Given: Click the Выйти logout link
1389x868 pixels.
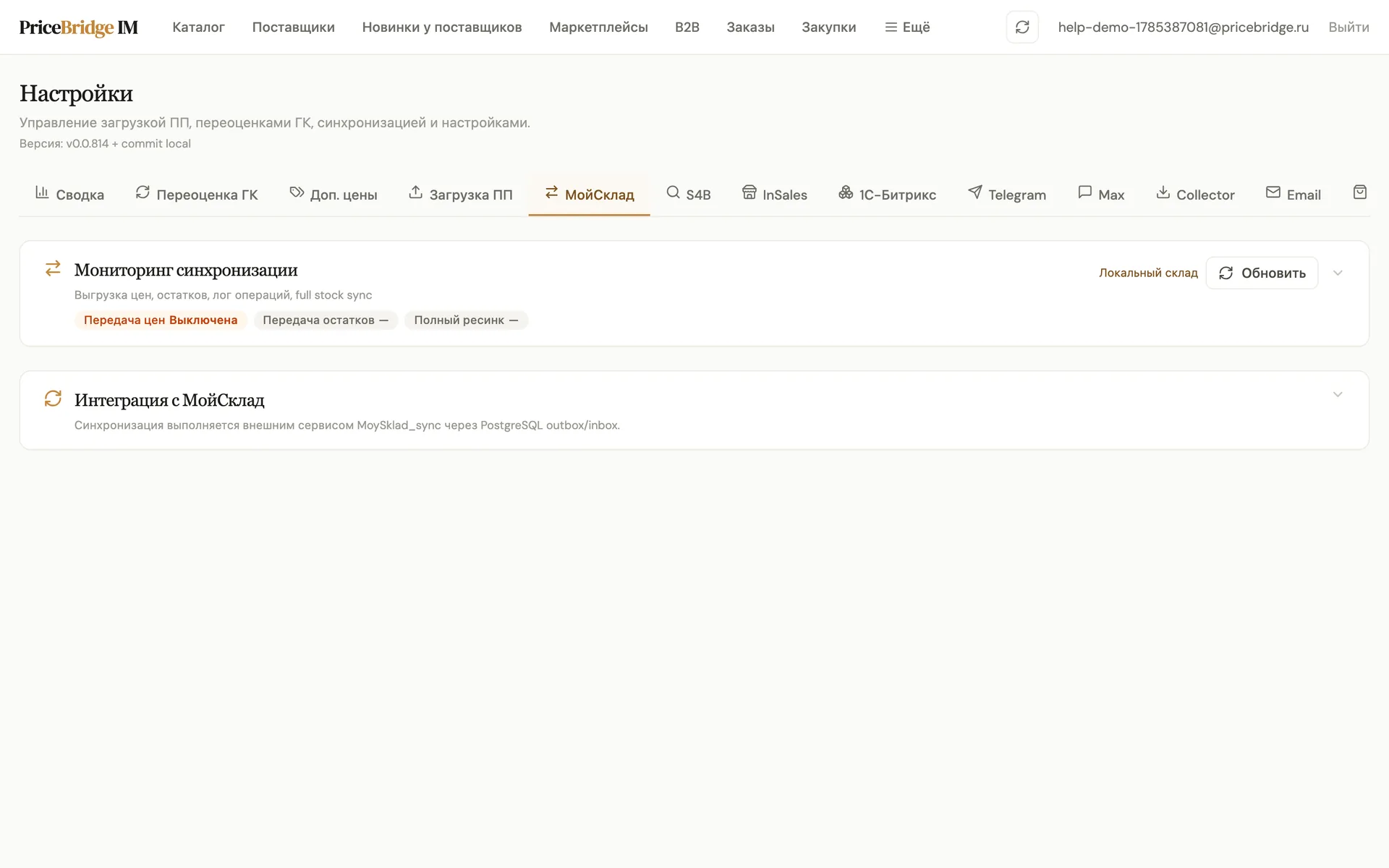Looking at the screenshot, I should (x=1348, y=27).
